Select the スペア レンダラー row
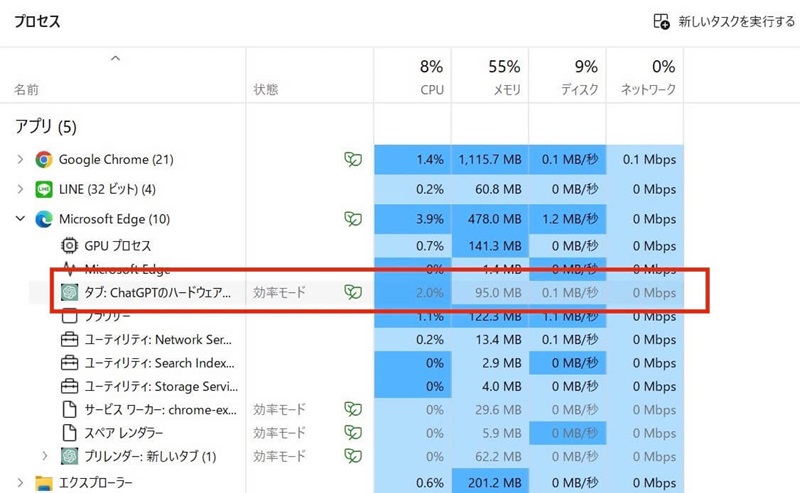 pos(342,433)
